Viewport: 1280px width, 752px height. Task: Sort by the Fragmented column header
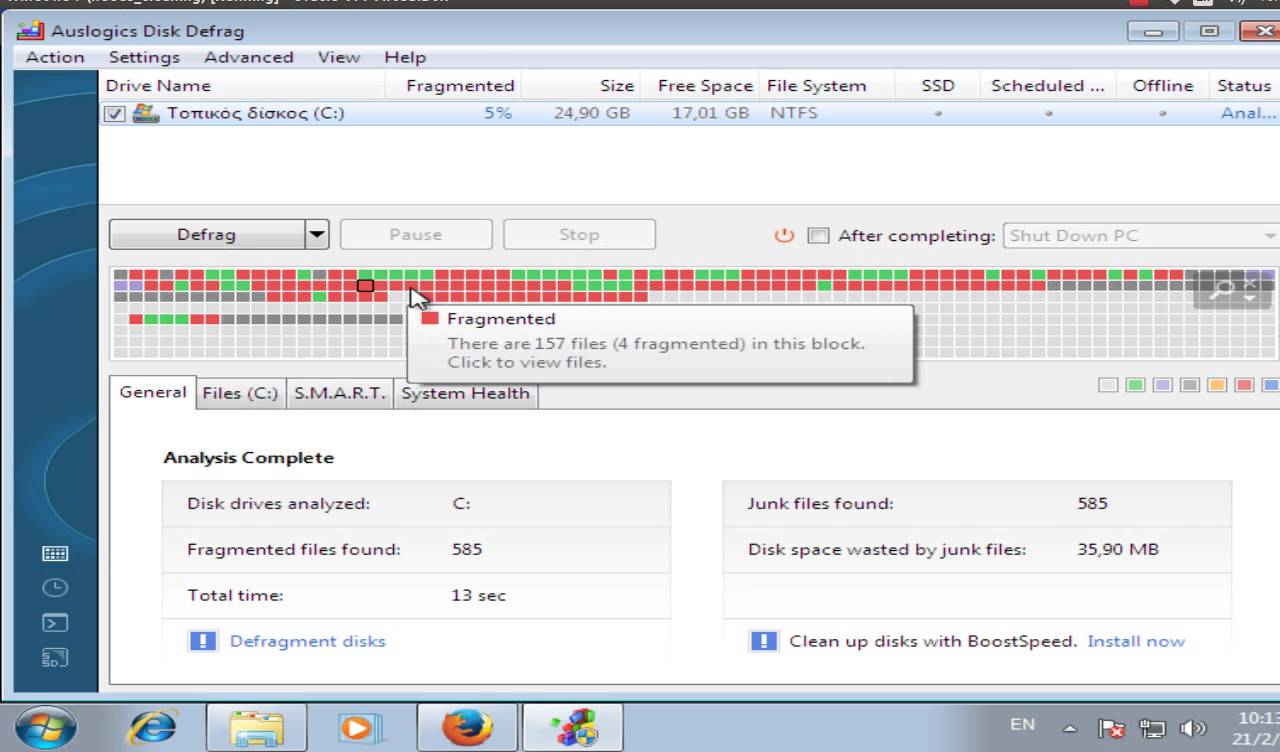point(453,86)
